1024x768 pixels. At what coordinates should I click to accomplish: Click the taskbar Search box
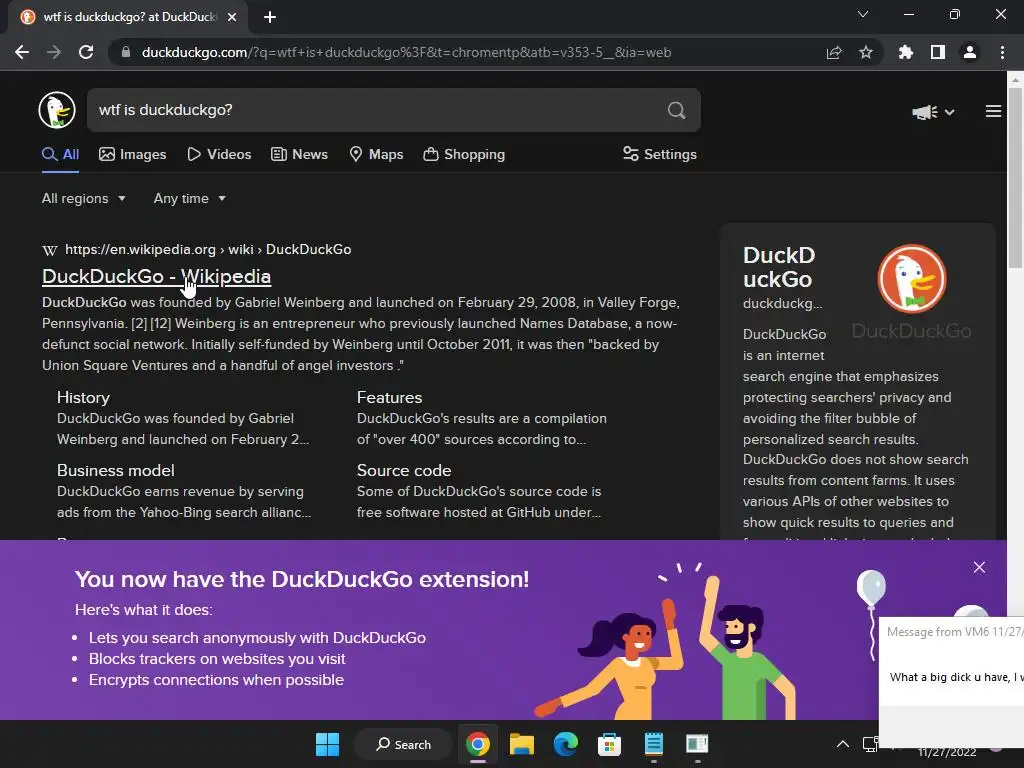coord(403,744)
